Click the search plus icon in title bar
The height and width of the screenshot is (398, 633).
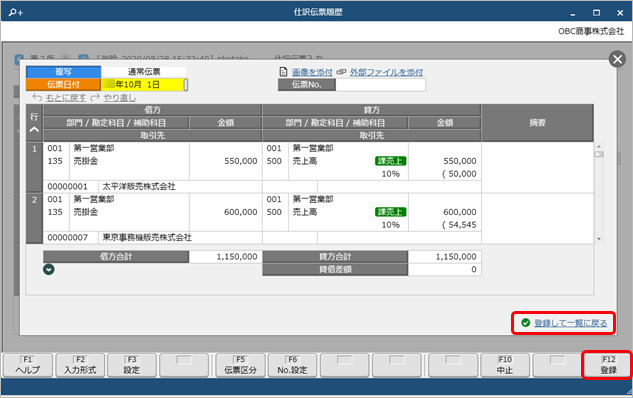(x=16, y=12)
